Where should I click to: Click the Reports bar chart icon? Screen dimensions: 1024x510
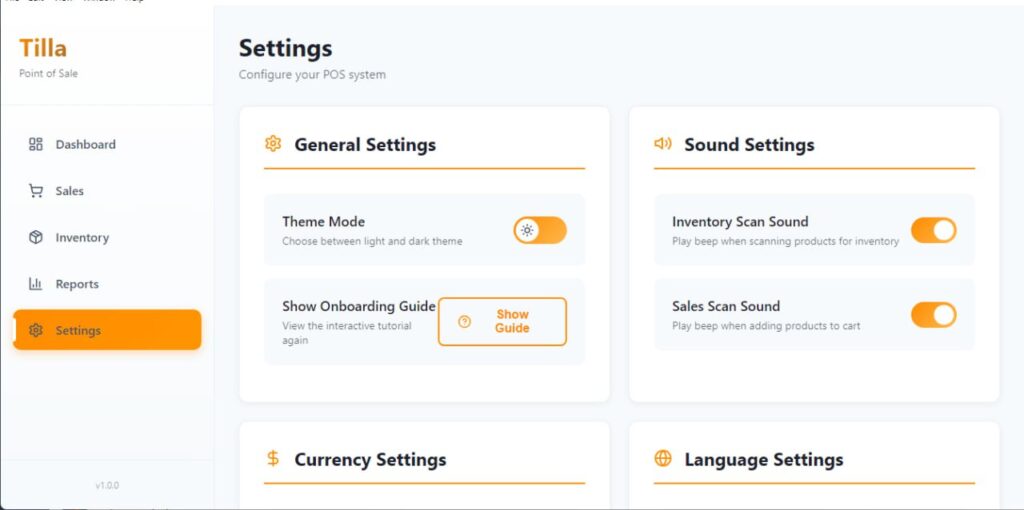tap(36, 284)
